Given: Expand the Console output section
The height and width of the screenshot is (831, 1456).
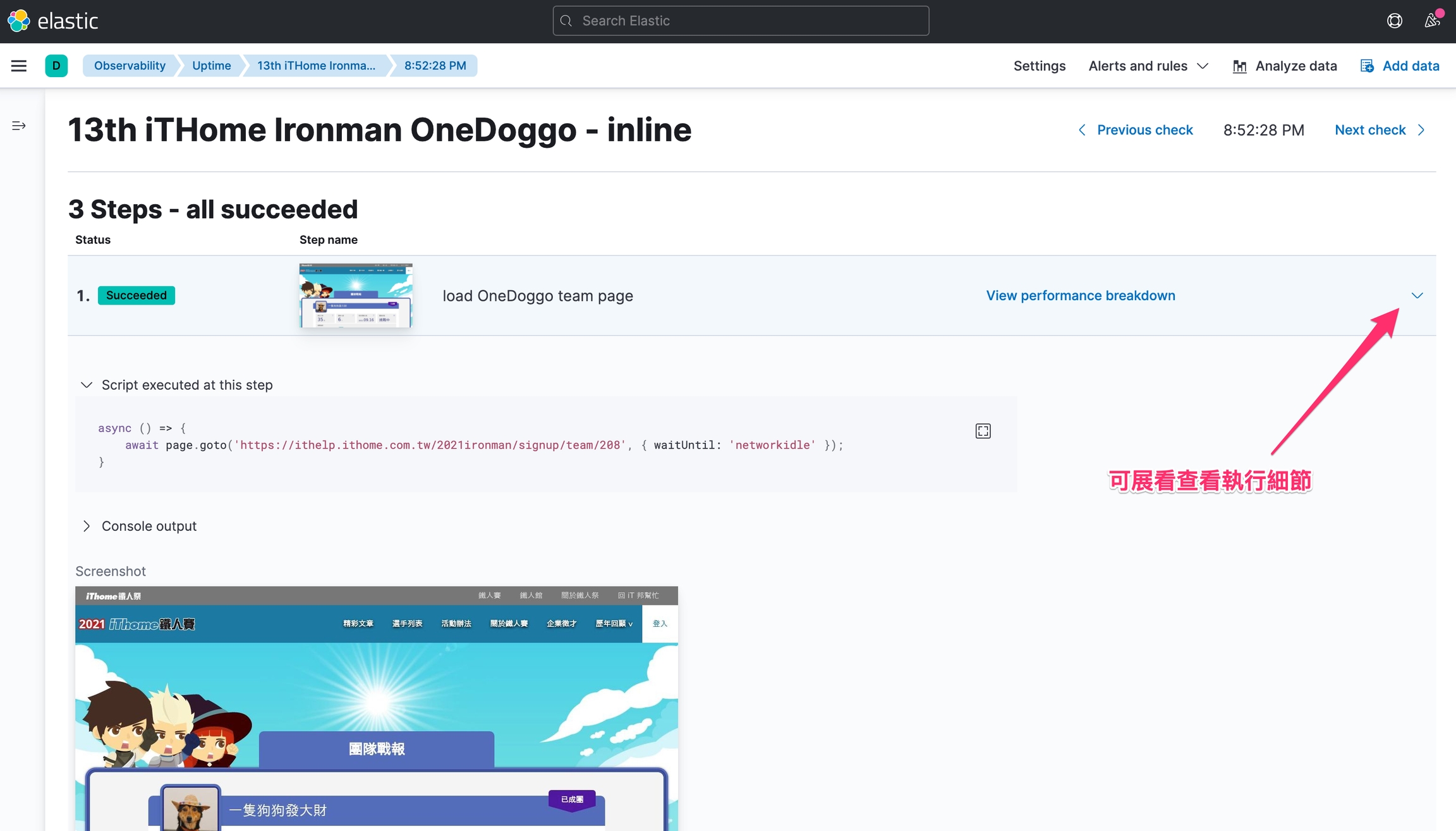Looking at the screenshot, I should pos(139,526).
